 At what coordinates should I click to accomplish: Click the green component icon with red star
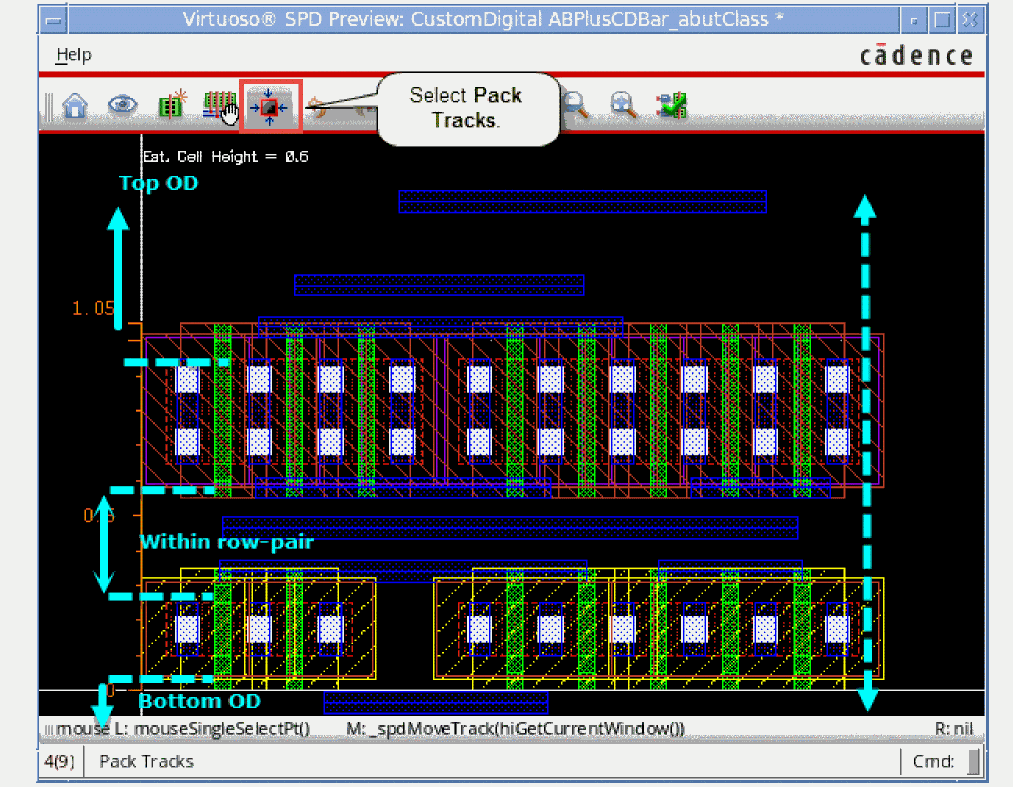coord(172,105)
